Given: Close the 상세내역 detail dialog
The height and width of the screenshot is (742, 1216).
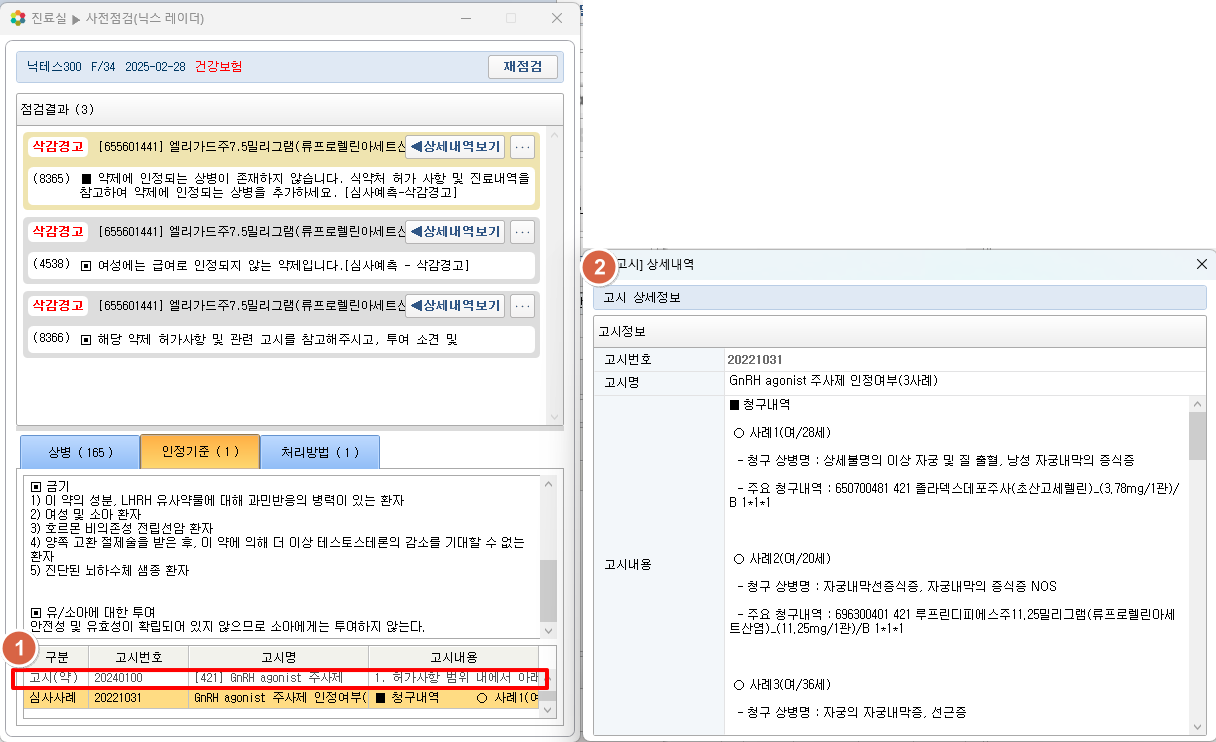Looking at the screenshot, I should point(1202,264).
